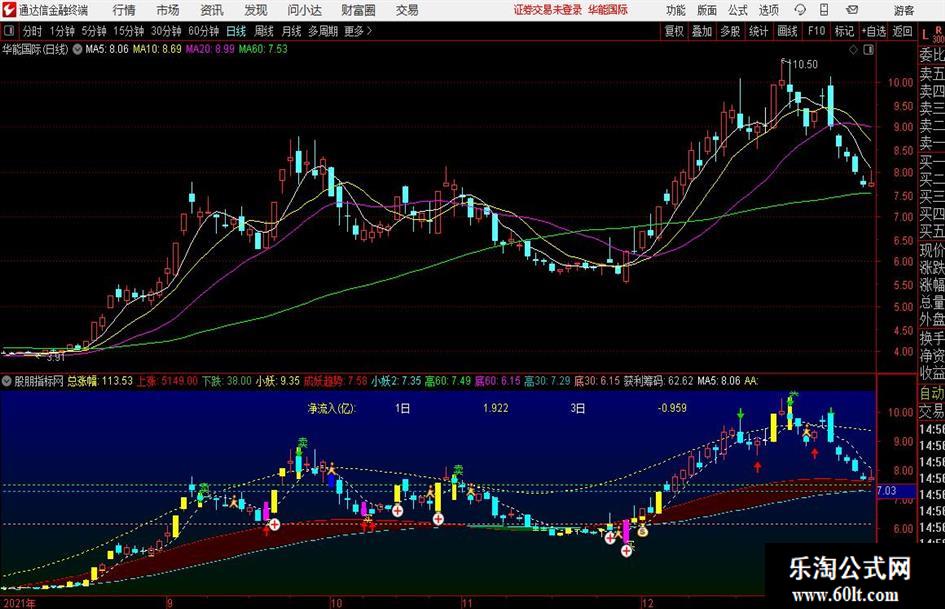Click the Tongdaxin red logo icon

point(8,10)
